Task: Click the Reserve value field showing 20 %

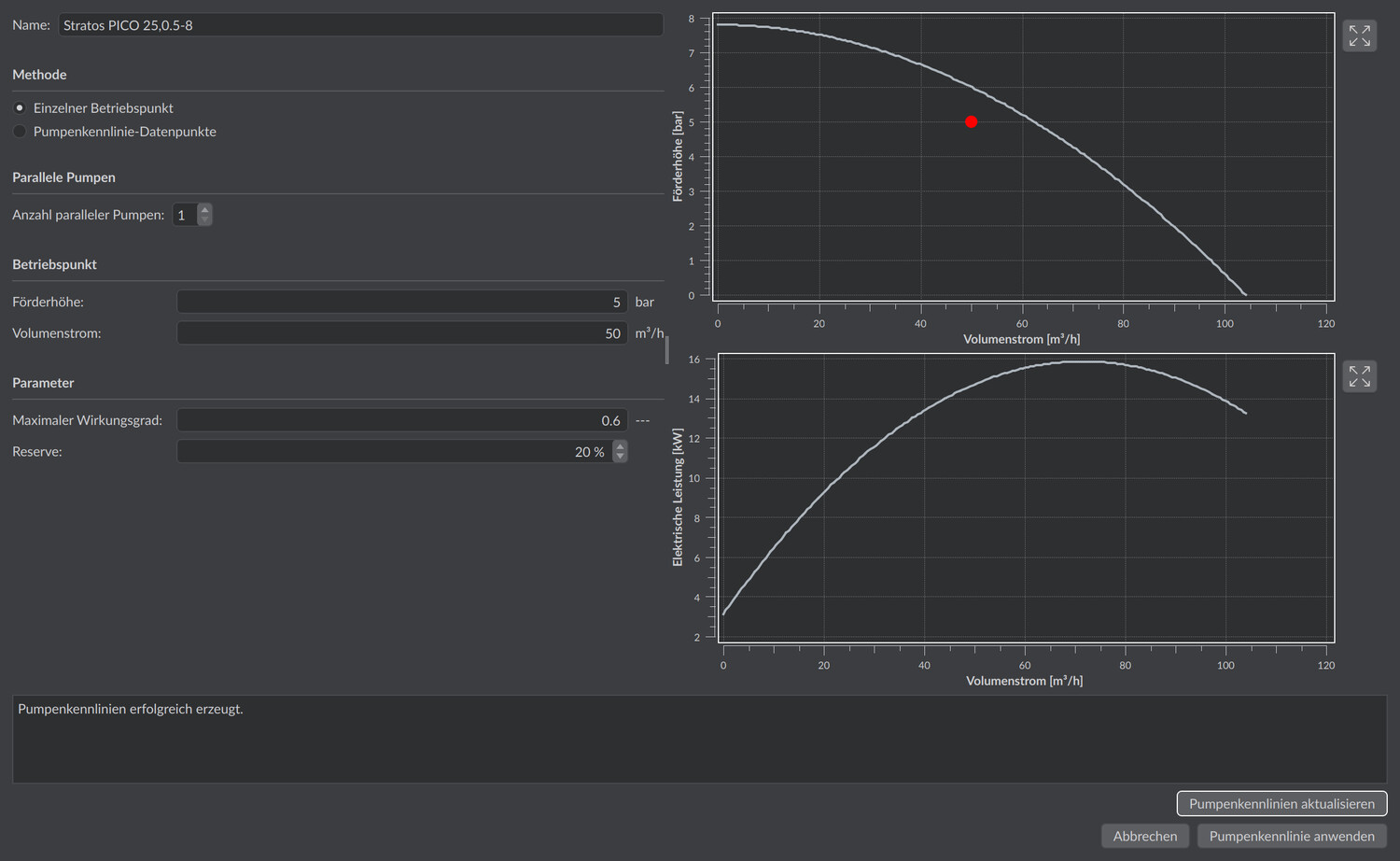Action: click(395, 452)
